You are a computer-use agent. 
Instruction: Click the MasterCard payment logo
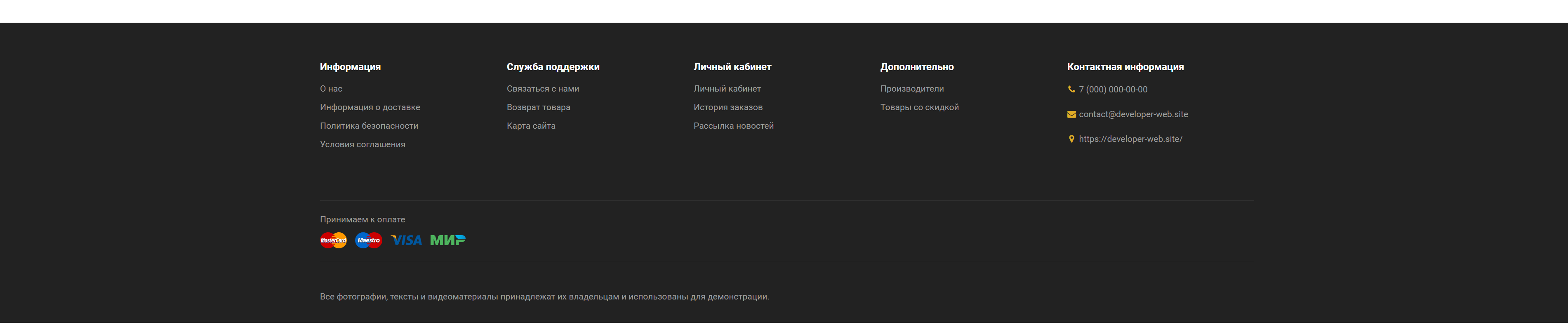[x=333, y=240]
